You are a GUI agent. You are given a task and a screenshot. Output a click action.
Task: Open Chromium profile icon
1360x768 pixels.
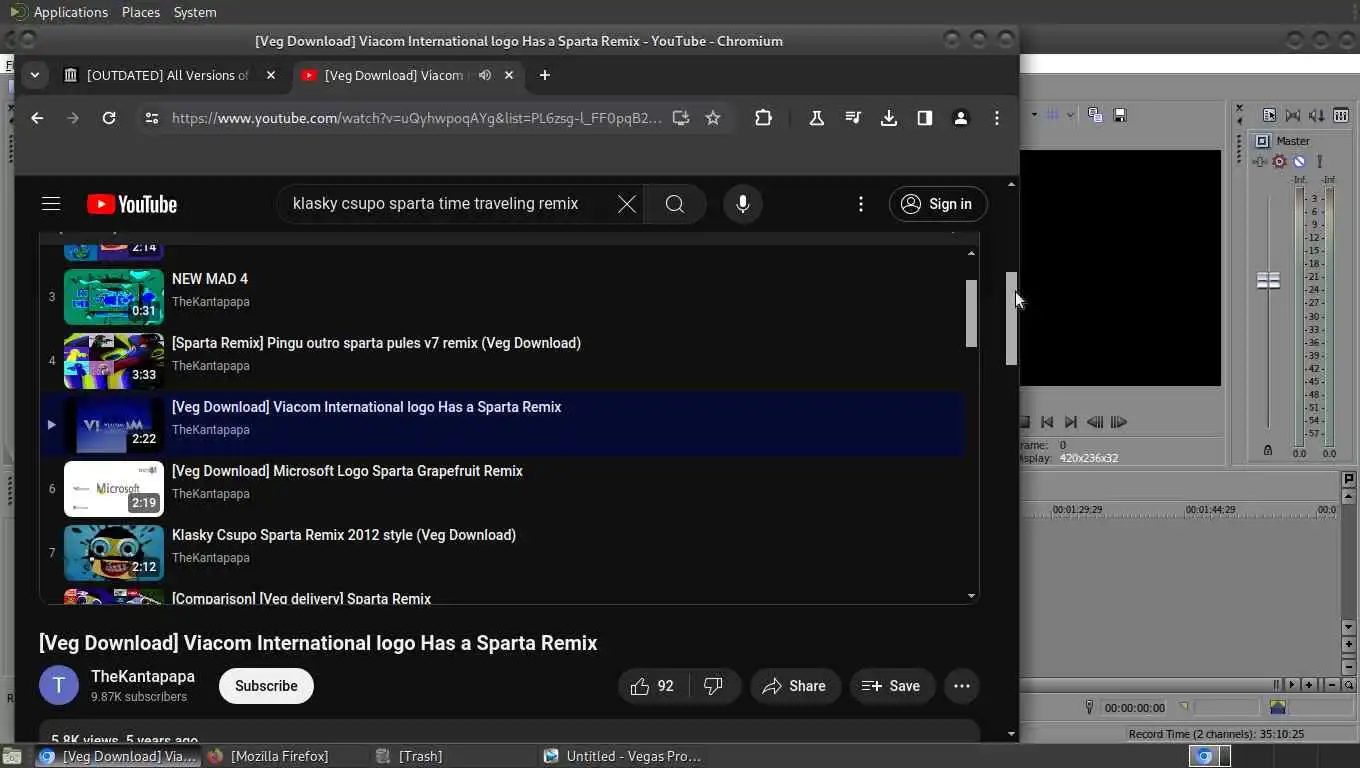[961, 118]
